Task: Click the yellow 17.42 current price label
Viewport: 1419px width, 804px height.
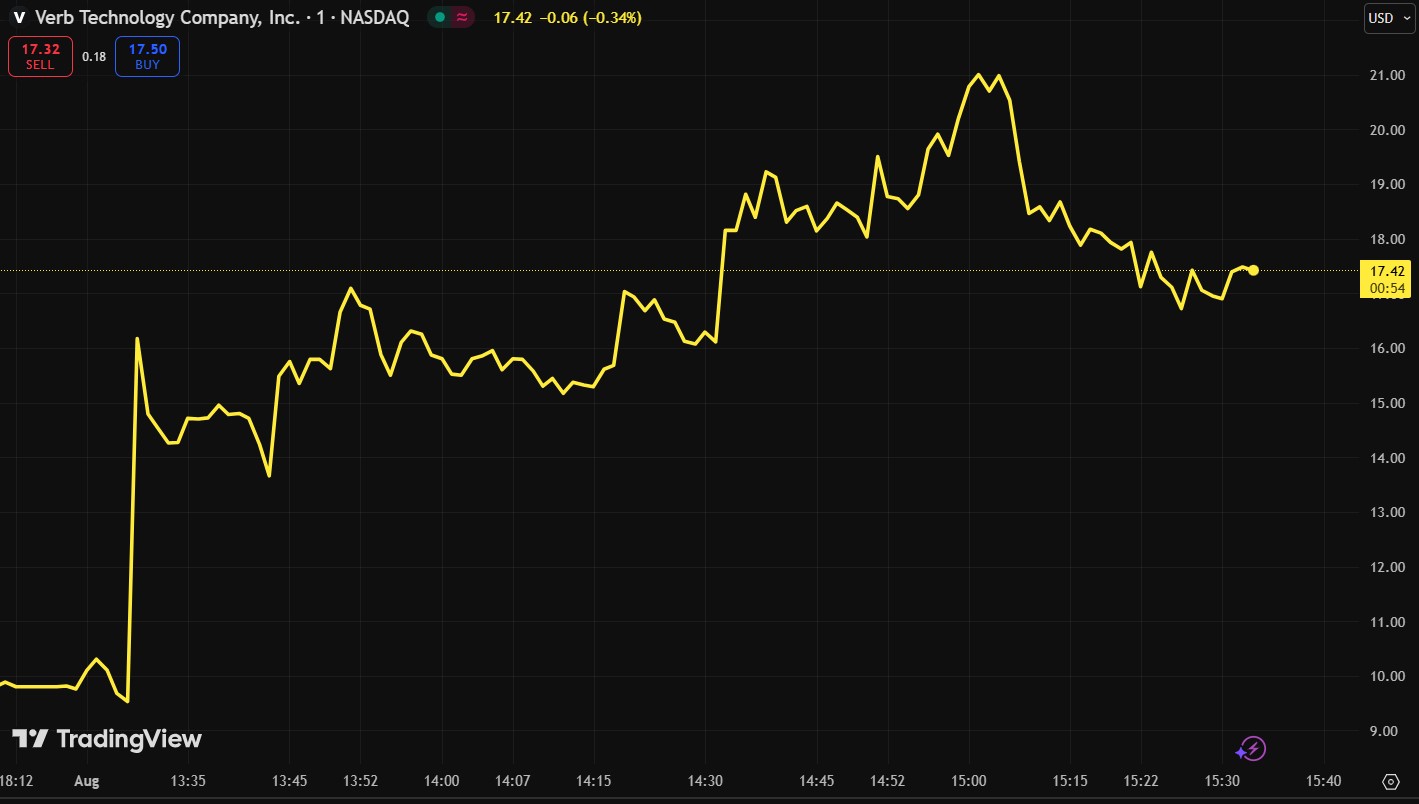Action: pyautogui.click(x=1387, y=271)
